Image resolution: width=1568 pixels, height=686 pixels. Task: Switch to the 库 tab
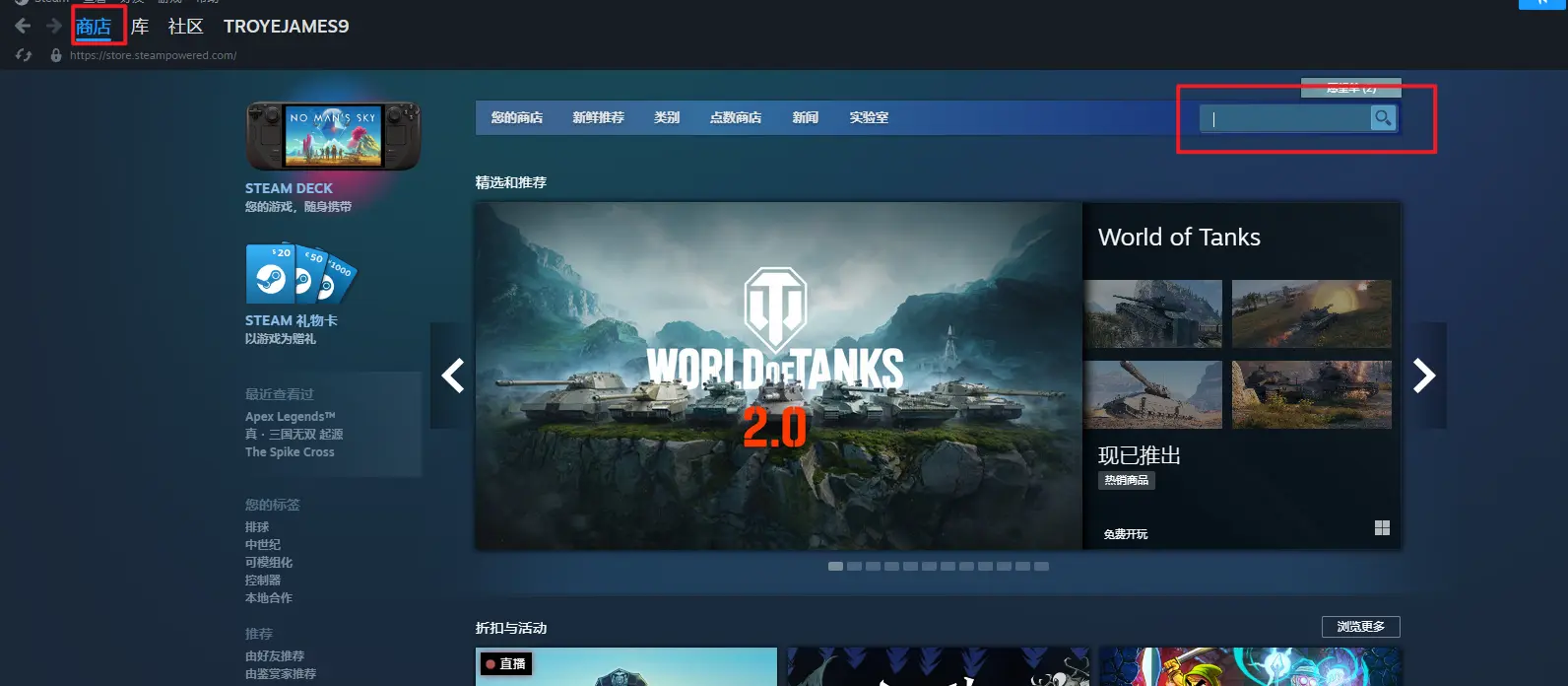(140, 27)
